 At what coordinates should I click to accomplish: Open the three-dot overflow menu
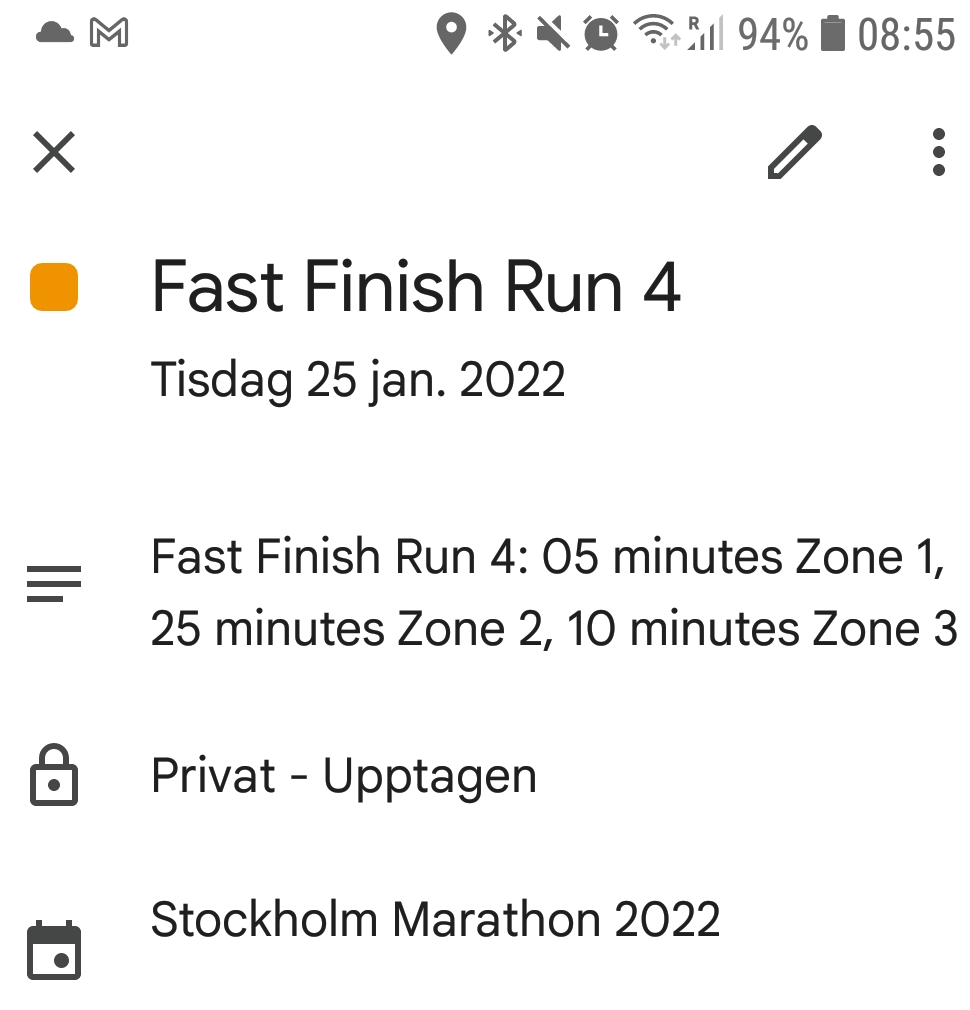tap(938, 153)
